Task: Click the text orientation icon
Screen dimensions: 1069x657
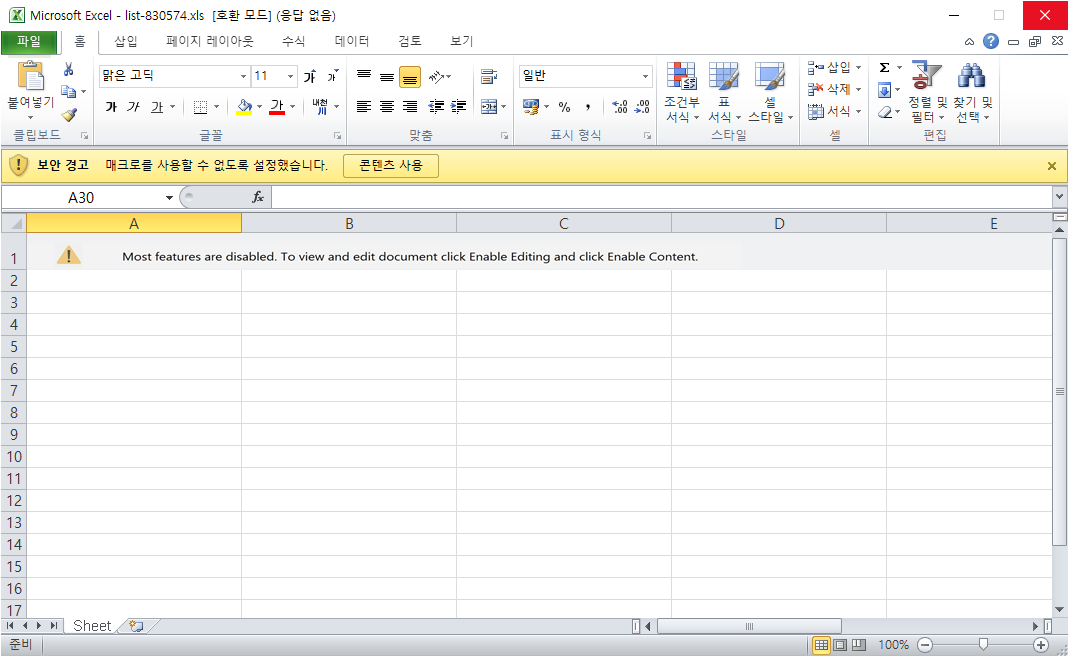Action: point(436,76)
